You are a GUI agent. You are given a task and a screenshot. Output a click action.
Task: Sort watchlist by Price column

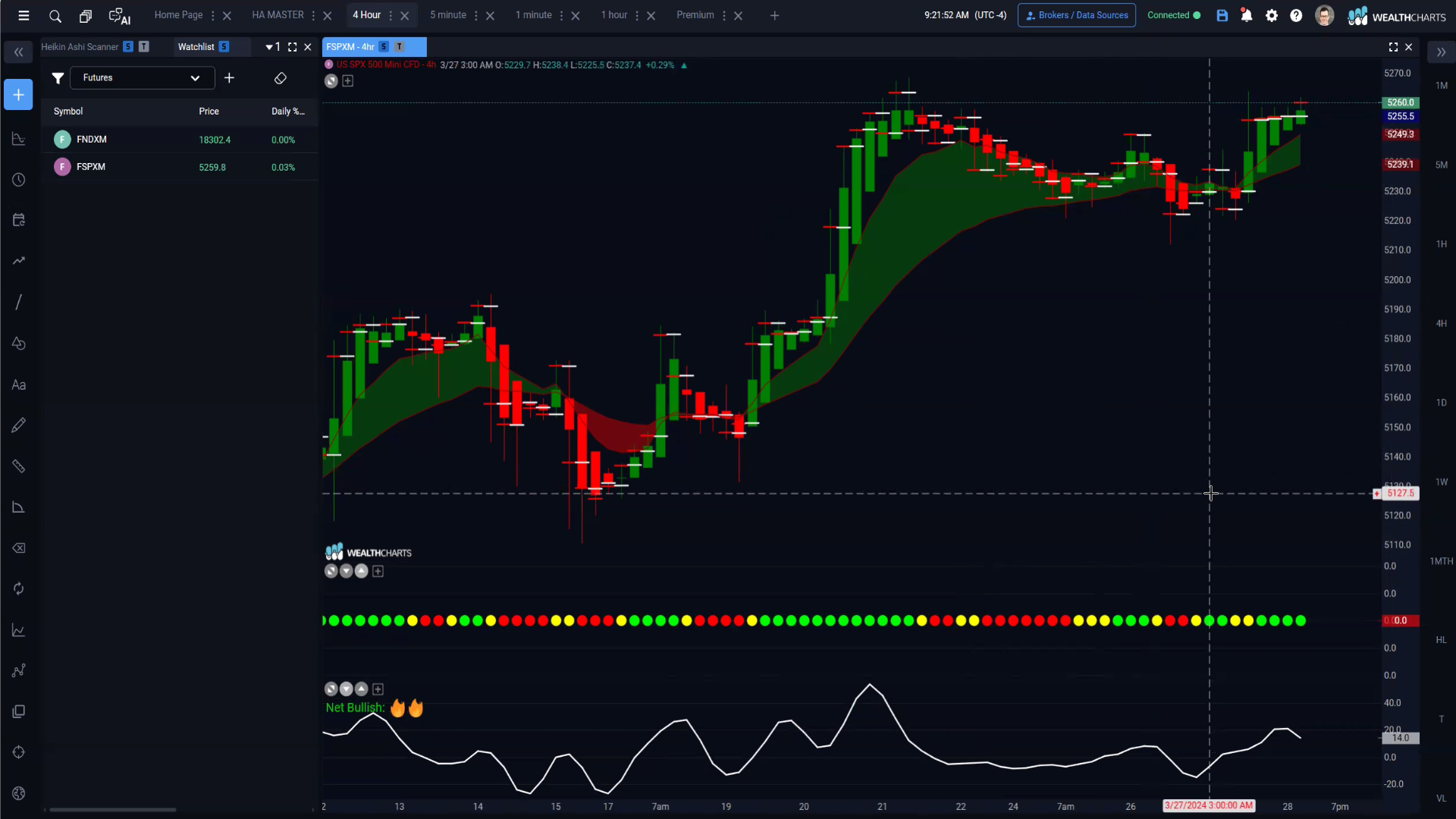(x=209, y=111)
